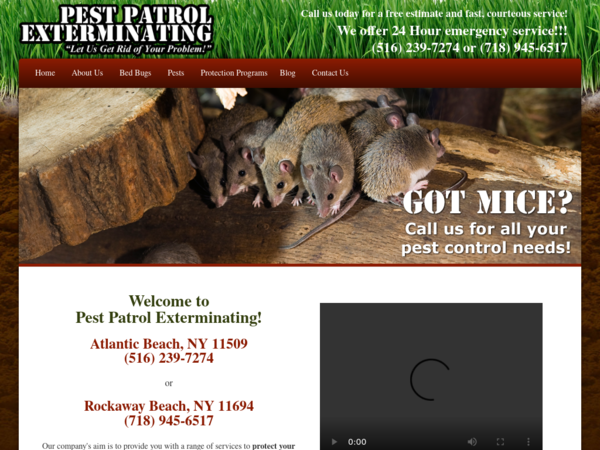Open the Contact Us page

pyautogui.click(x=330, y=73)
